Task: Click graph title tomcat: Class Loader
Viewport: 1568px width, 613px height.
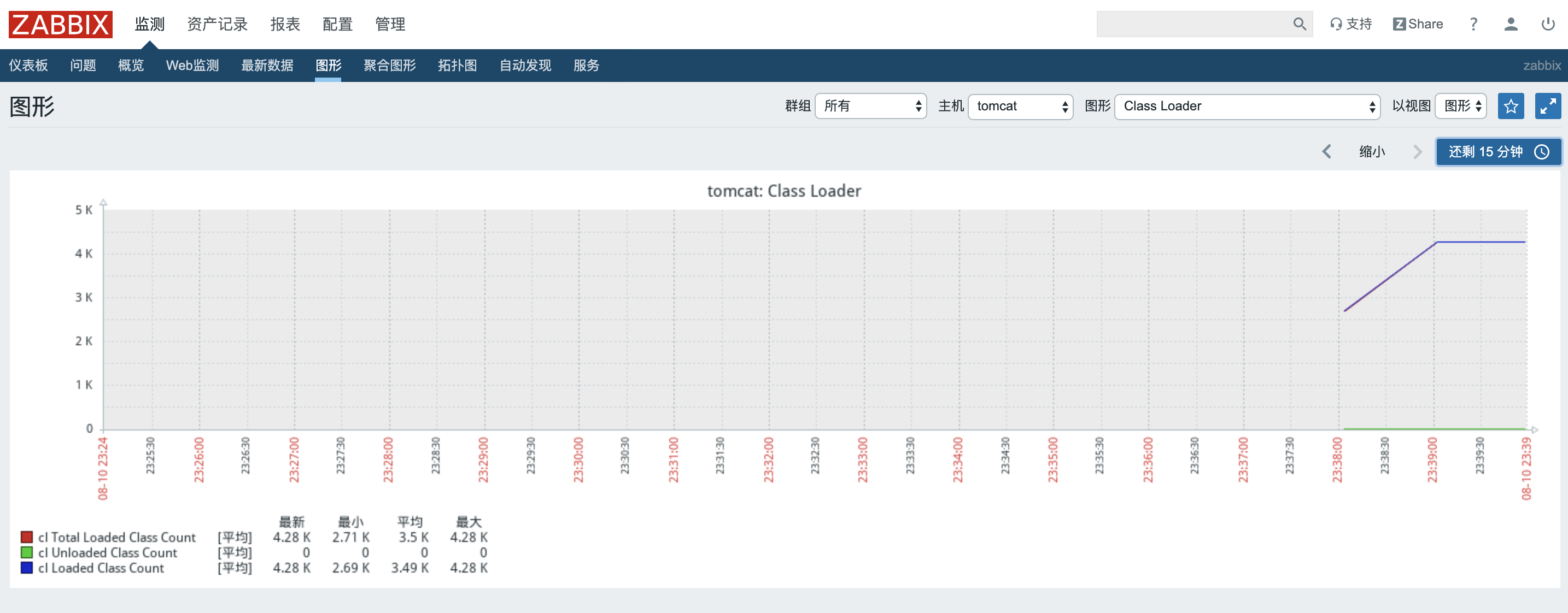Action: (x=784, y=191)
